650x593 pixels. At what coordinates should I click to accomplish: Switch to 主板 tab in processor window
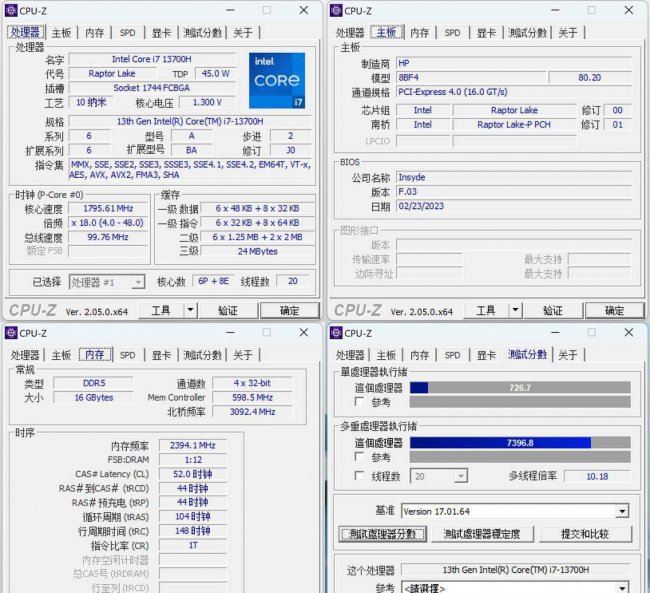tap(61, 32)
